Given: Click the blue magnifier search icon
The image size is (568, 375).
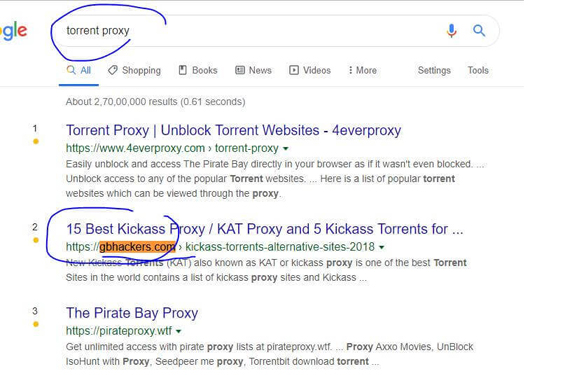Looking at the screenshot, I should click(x=479, y=30).
